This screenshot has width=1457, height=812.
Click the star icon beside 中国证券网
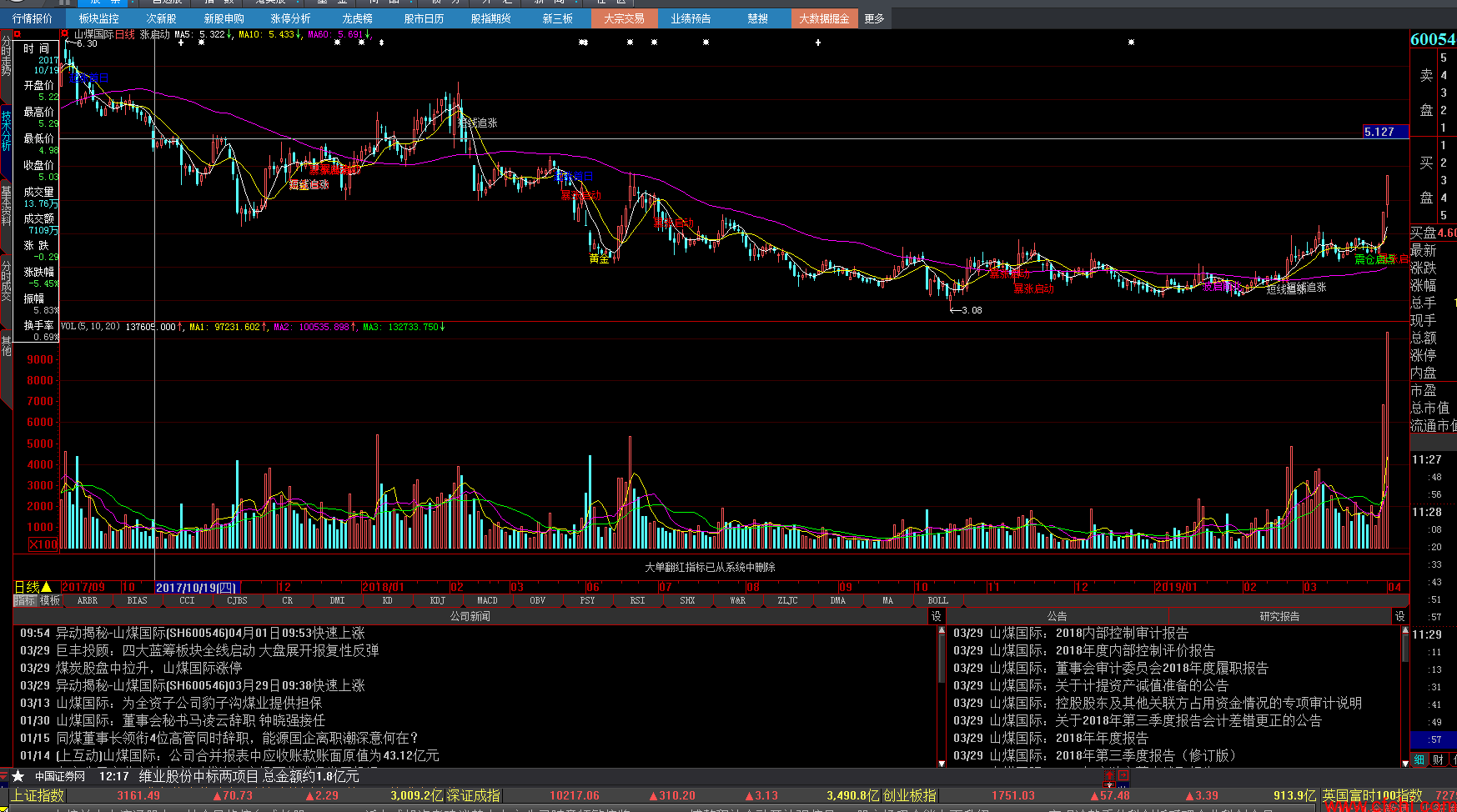point(18,776)
